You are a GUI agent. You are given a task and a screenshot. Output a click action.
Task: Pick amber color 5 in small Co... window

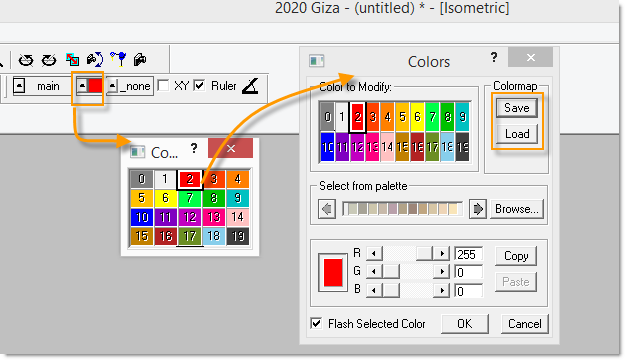coord(142,198)
